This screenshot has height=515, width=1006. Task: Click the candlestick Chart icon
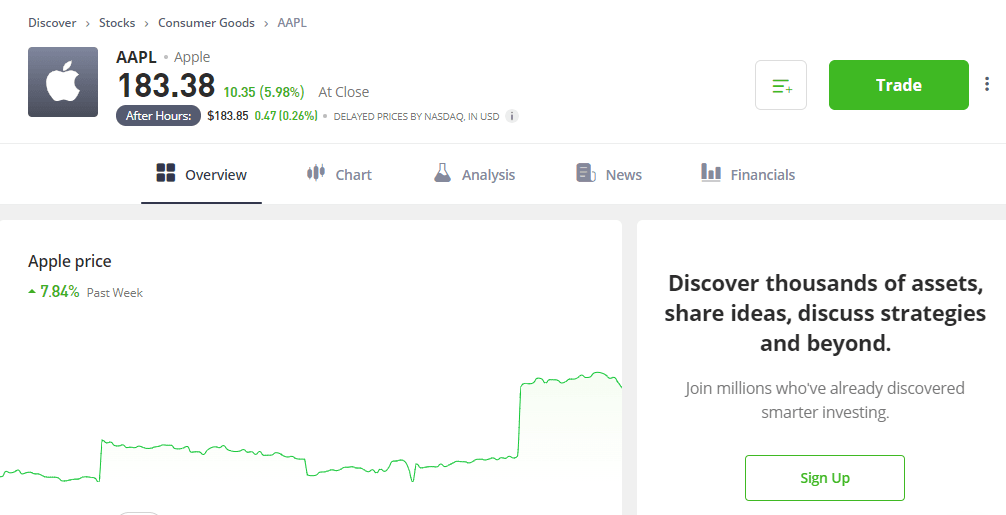(x=316, y=173)
